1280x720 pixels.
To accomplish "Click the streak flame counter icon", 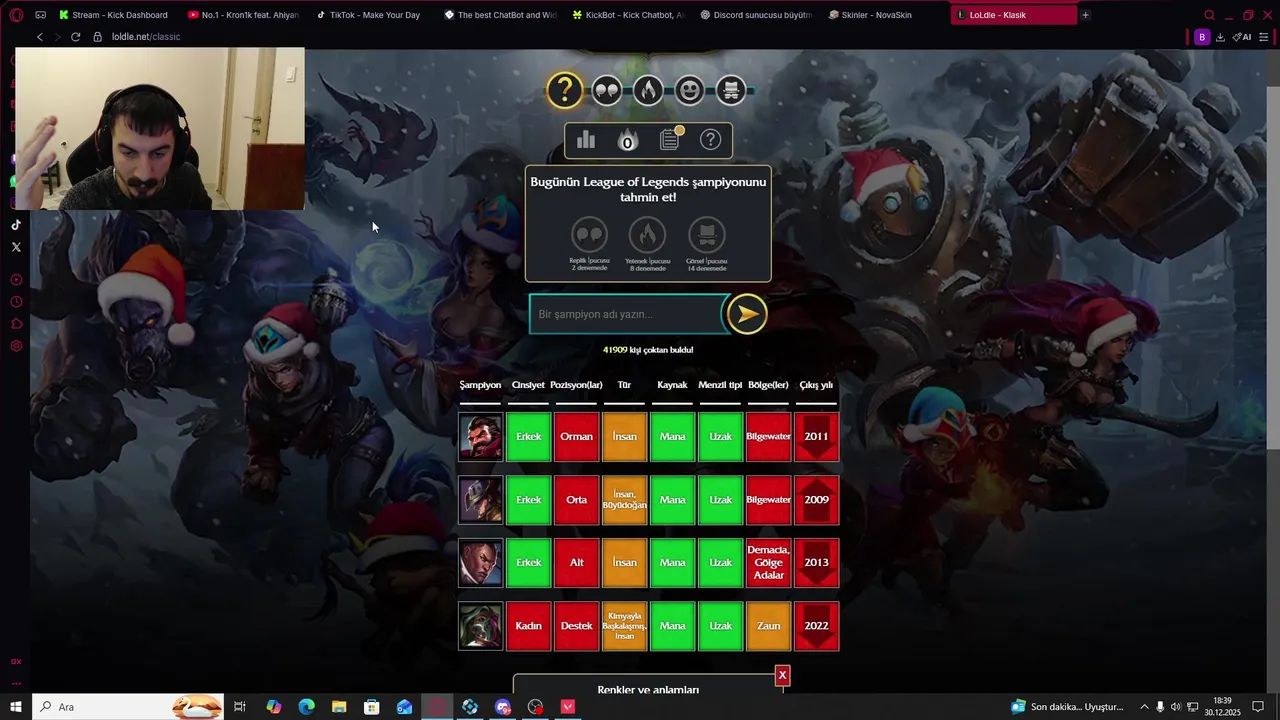I will click(627, 140).
